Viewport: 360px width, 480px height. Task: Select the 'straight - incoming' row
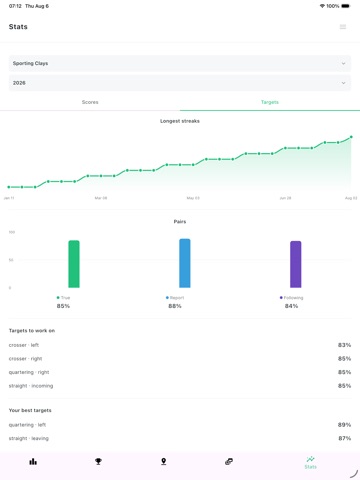pos(180,386)
